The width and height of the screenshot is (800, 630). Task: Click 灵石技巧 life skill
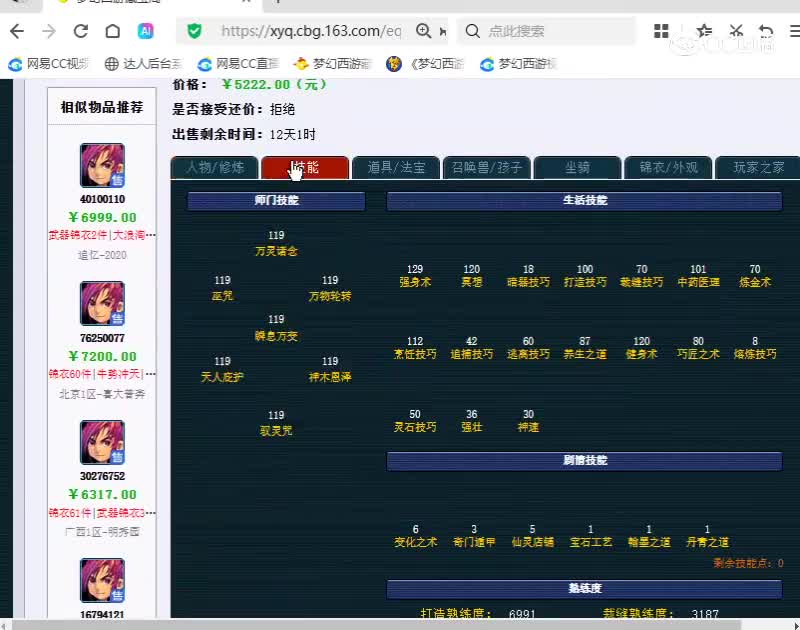(x=415, y=426)
